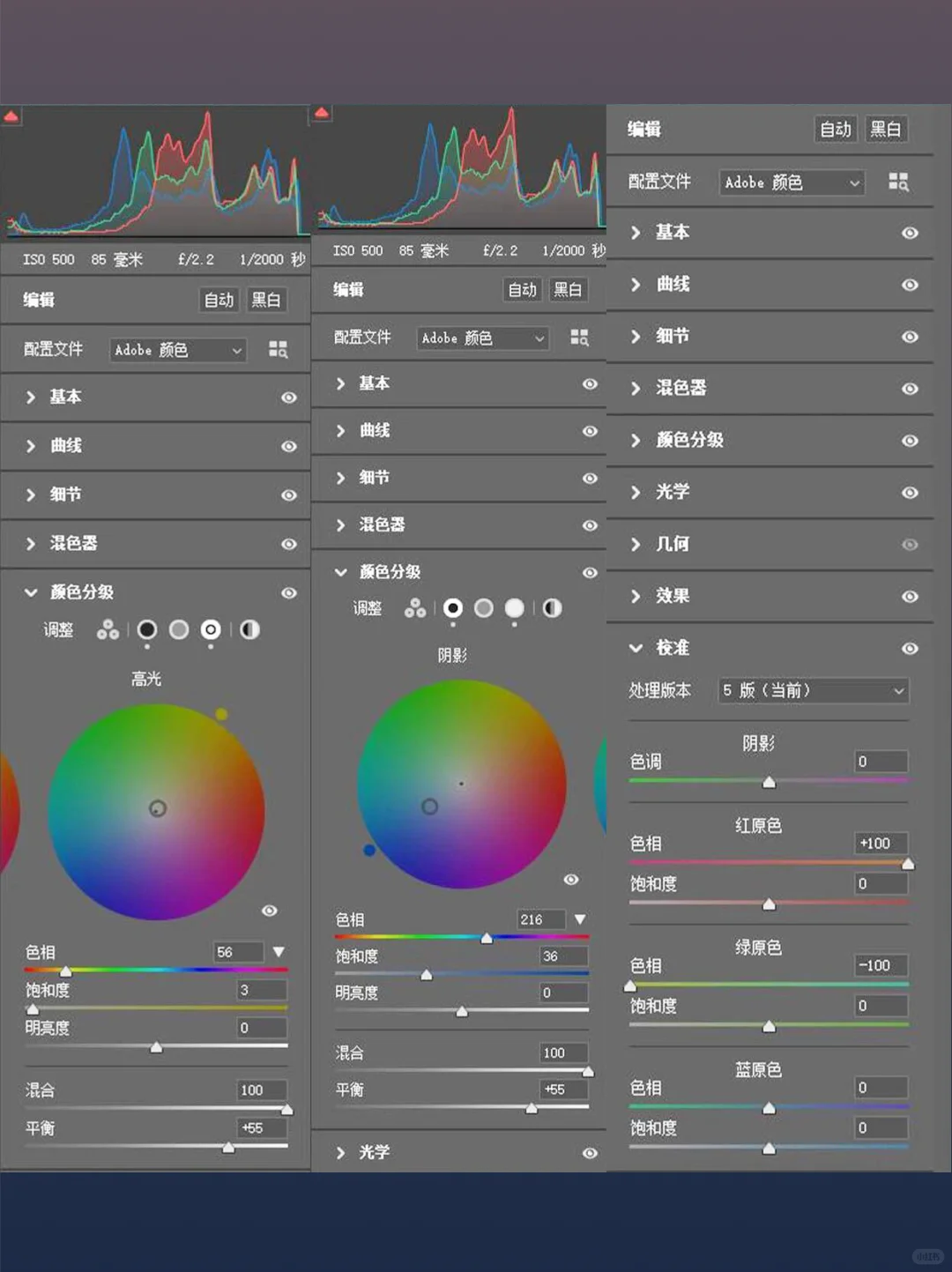
Task: Select the global half-circle icon in the 阴影 panel
Action: click(553, 608)
